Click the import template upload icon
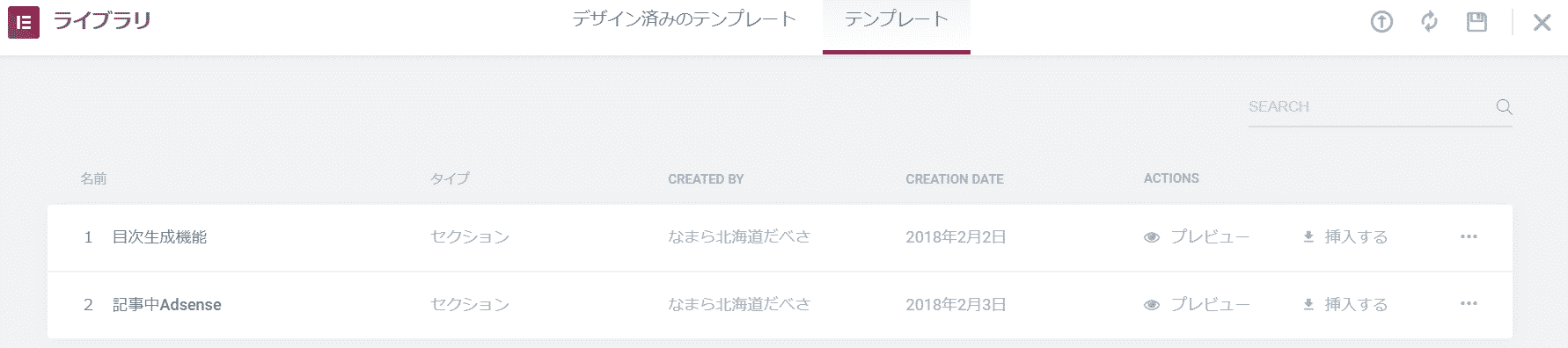This screenshot has height=348, width=1568. (x=1381, y=22)
